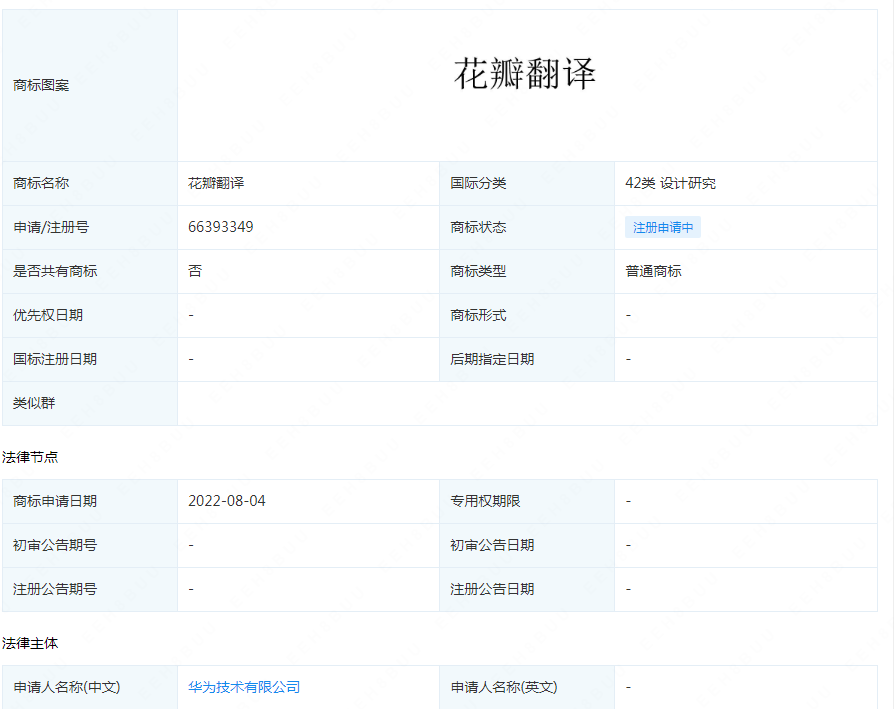
Task: Select the registration number 66393349
Action: 220,227
